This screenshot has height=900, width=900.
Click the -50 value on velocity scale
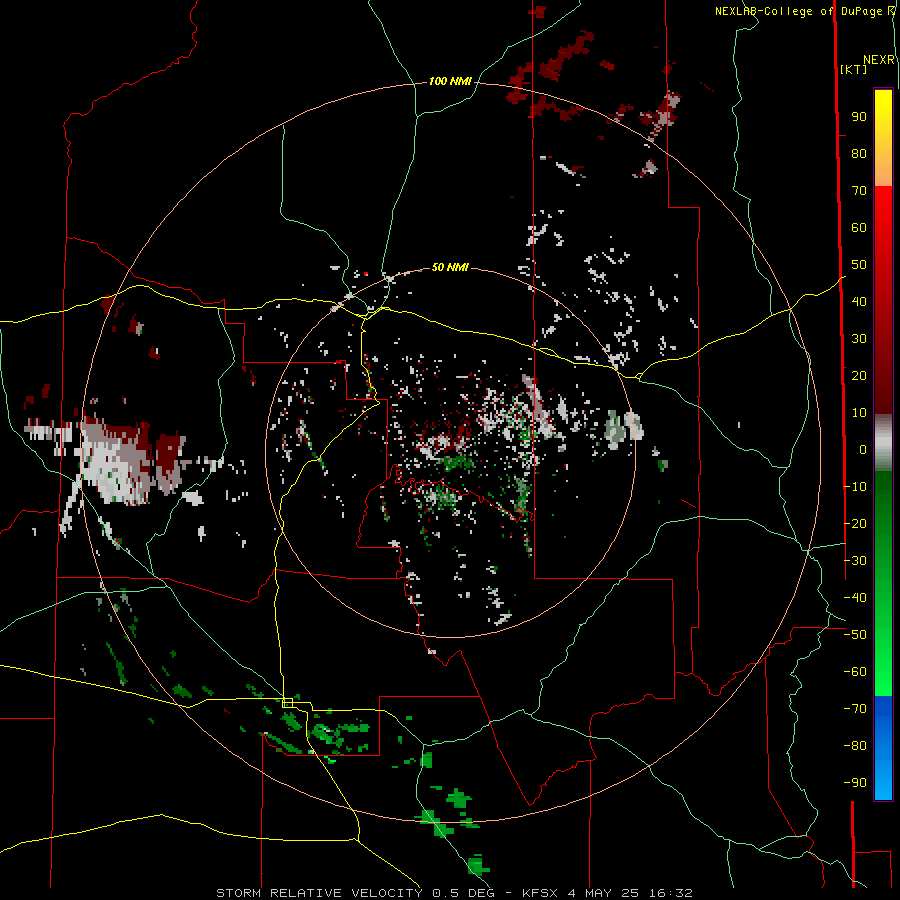point(855,635)
